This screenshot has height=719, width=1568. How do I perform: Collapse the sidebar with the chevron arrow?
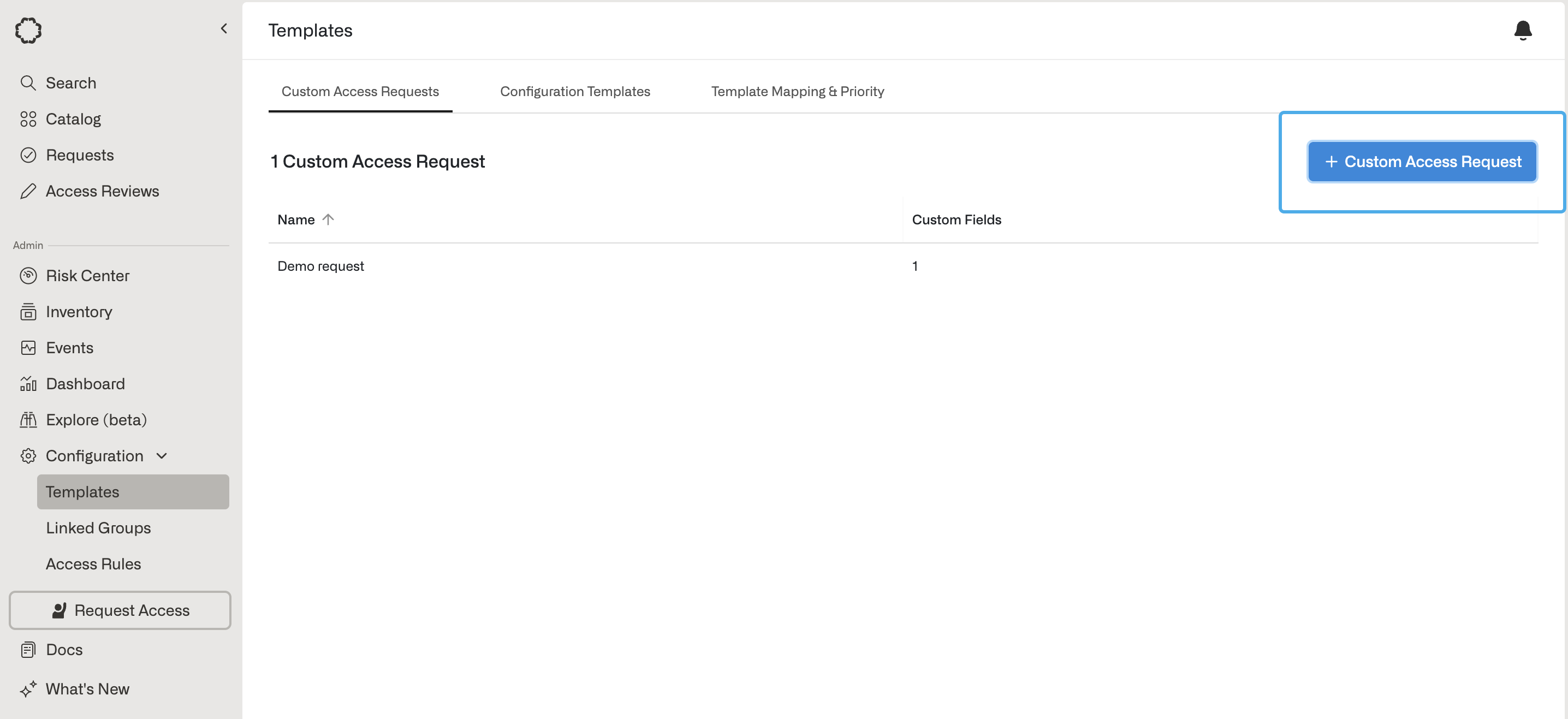click(224, 28)
